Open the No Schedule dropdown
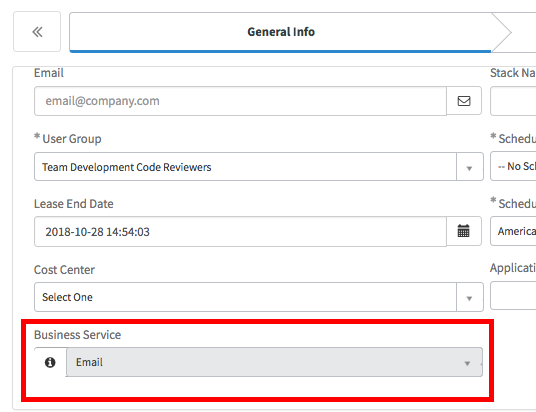The width and height of the screenshot is (536, 412). click(x=513, y=167)
